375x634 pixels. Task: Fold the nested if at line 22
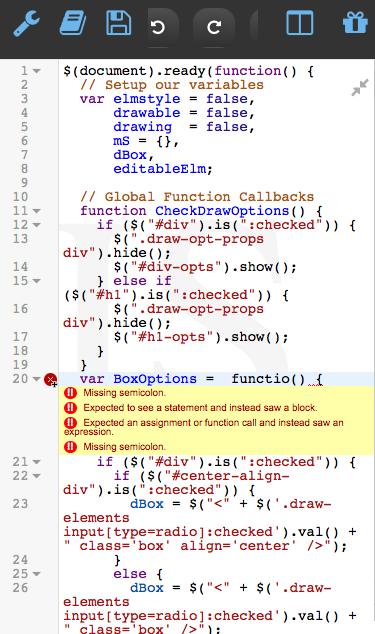click(36, 476)
